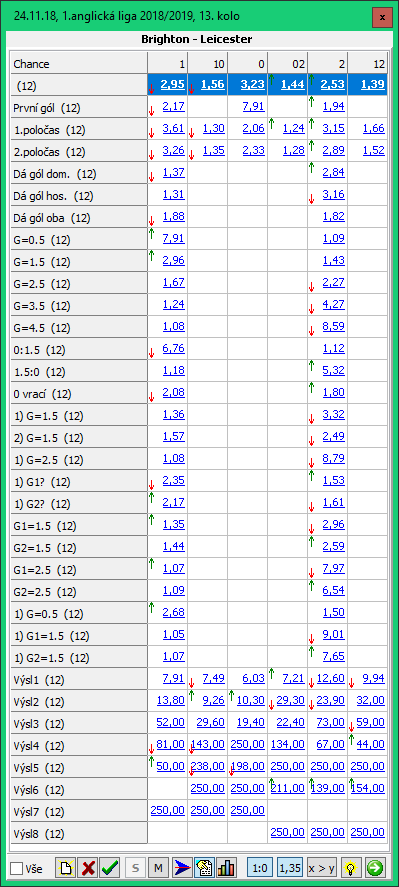399x887 pixels.
Task: Open the notes sheet icon
Action: click(x=204, y=868)
